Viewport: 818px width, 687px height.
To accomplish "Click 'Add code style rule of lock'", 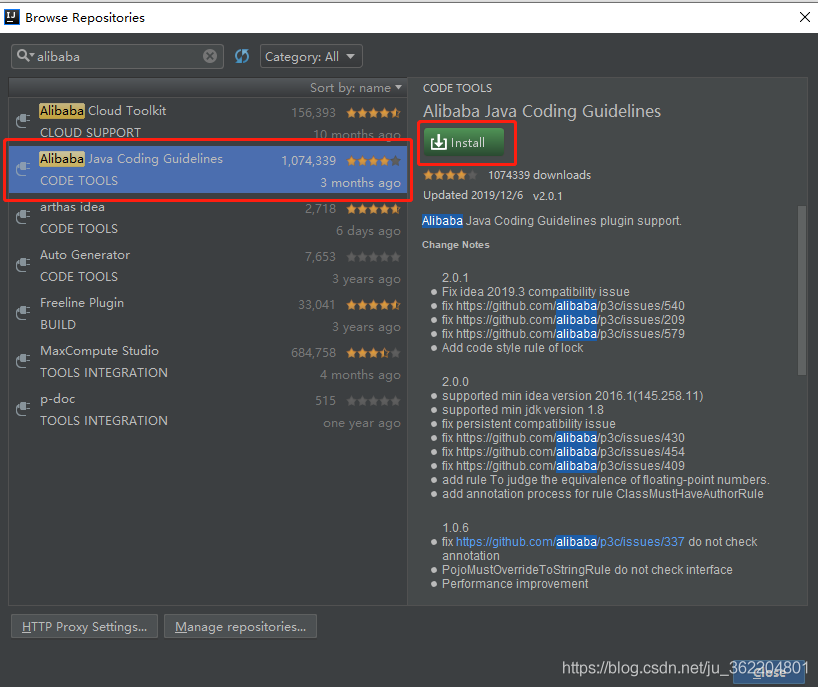I will pyautogui.click(x=512, y=348).
